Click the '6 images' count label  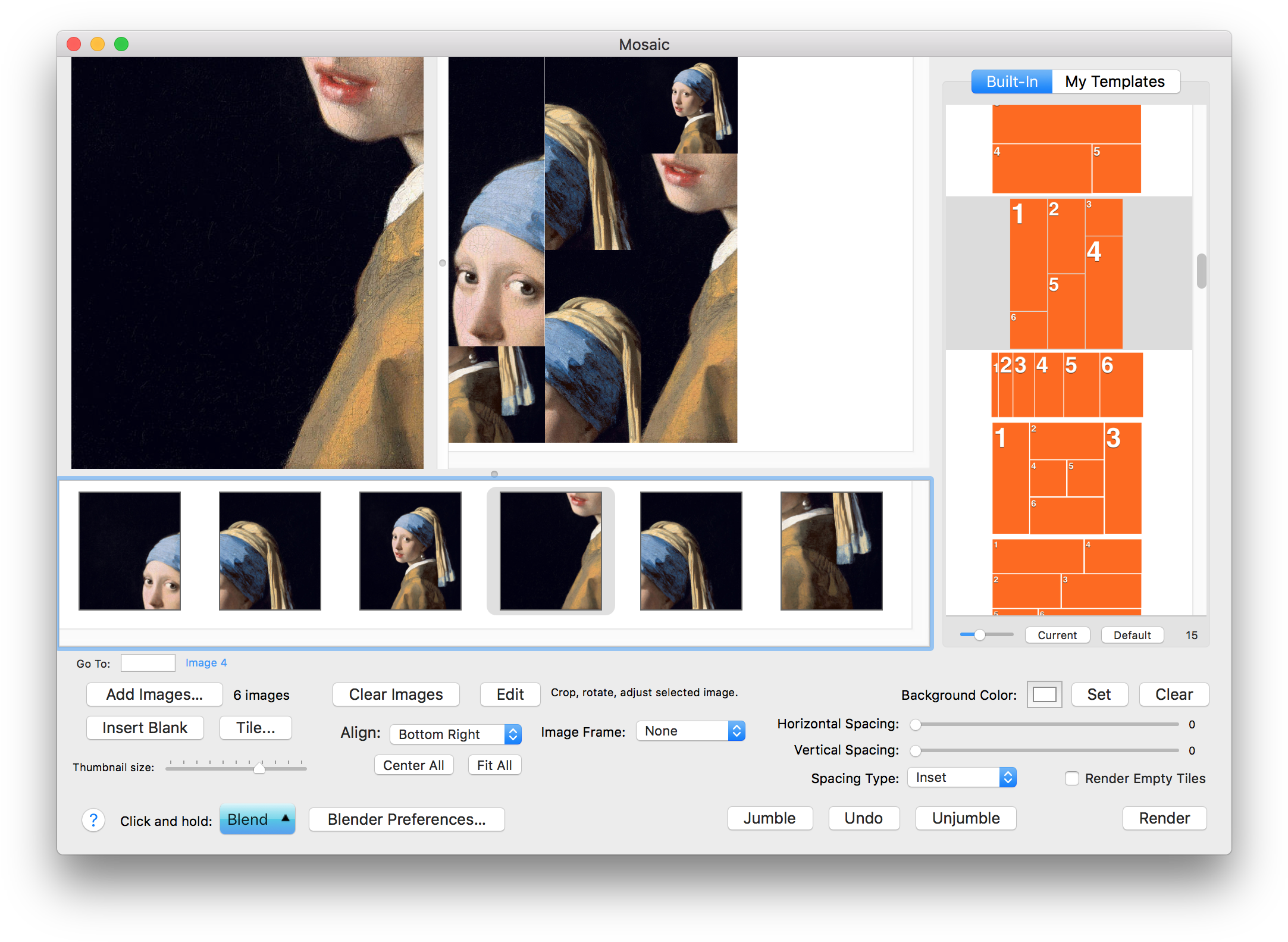(262, 695)
